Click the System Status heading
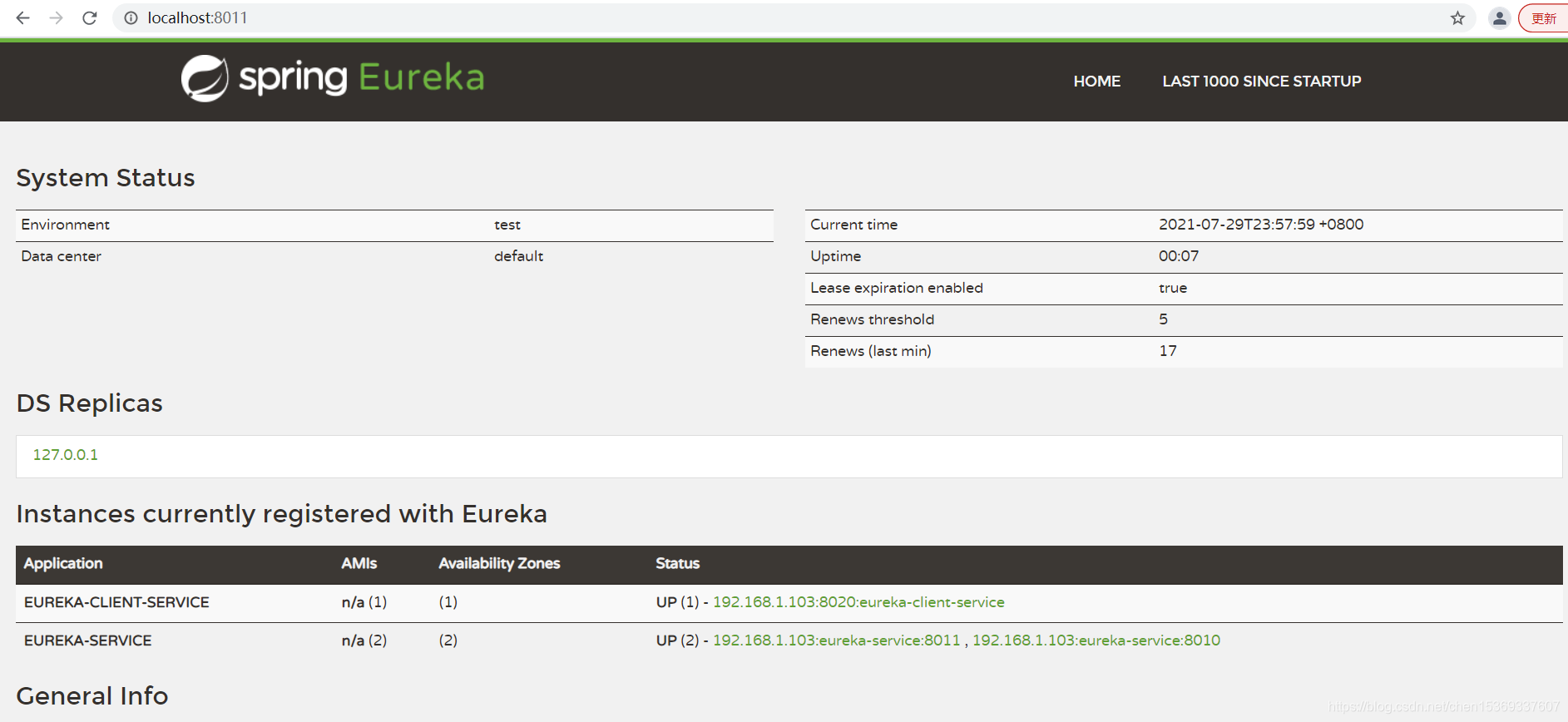 tap(106, 178)
